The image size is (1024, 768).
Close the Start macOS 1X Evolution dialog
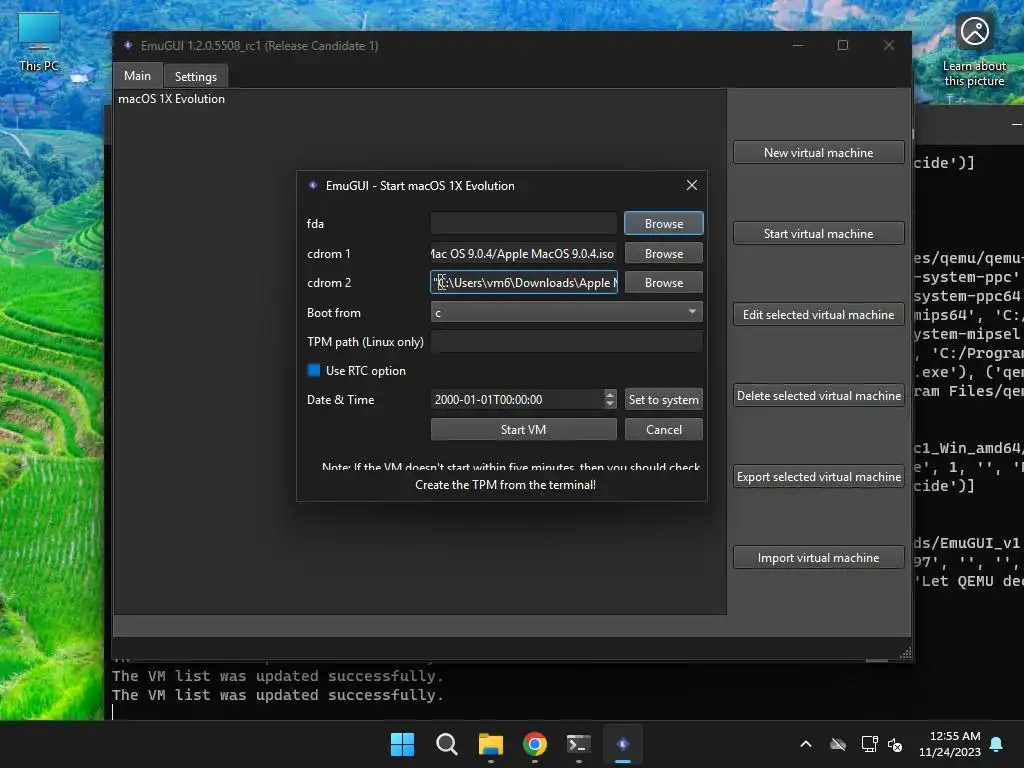click(692, 185)
